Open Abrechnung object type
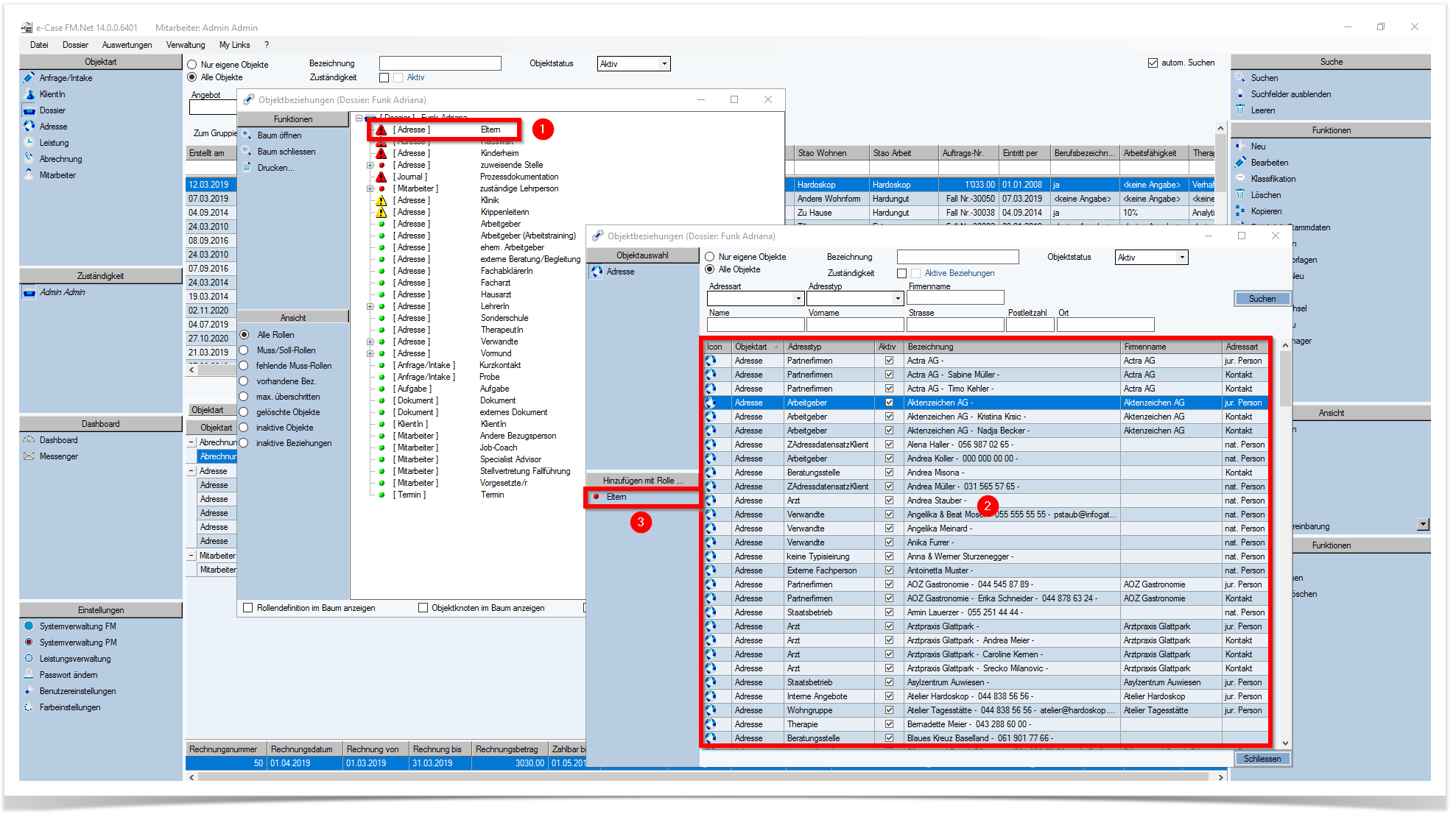The height and width of the screenshot is (817, 1456). click(x=60, y=159)
